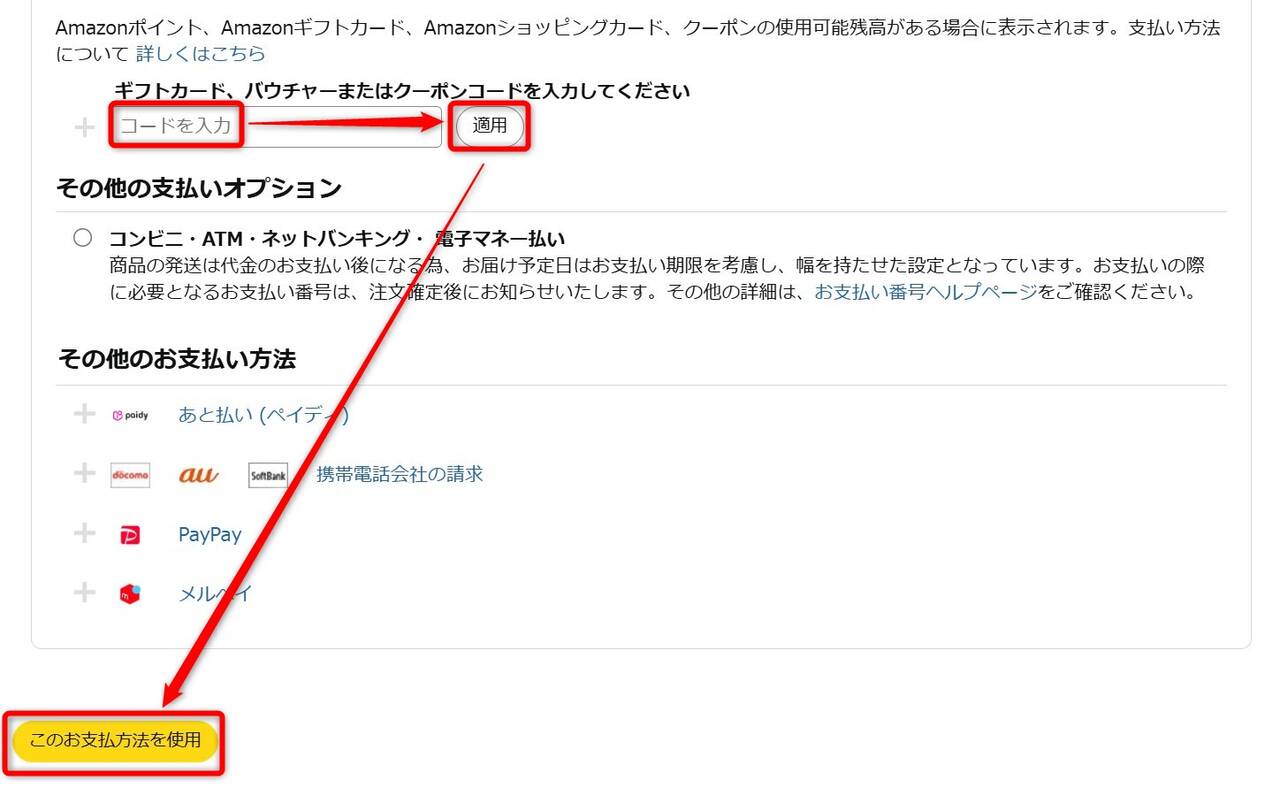
Task: Expand the plus sign next to Paidy
Action: click(x=85, y=414)
